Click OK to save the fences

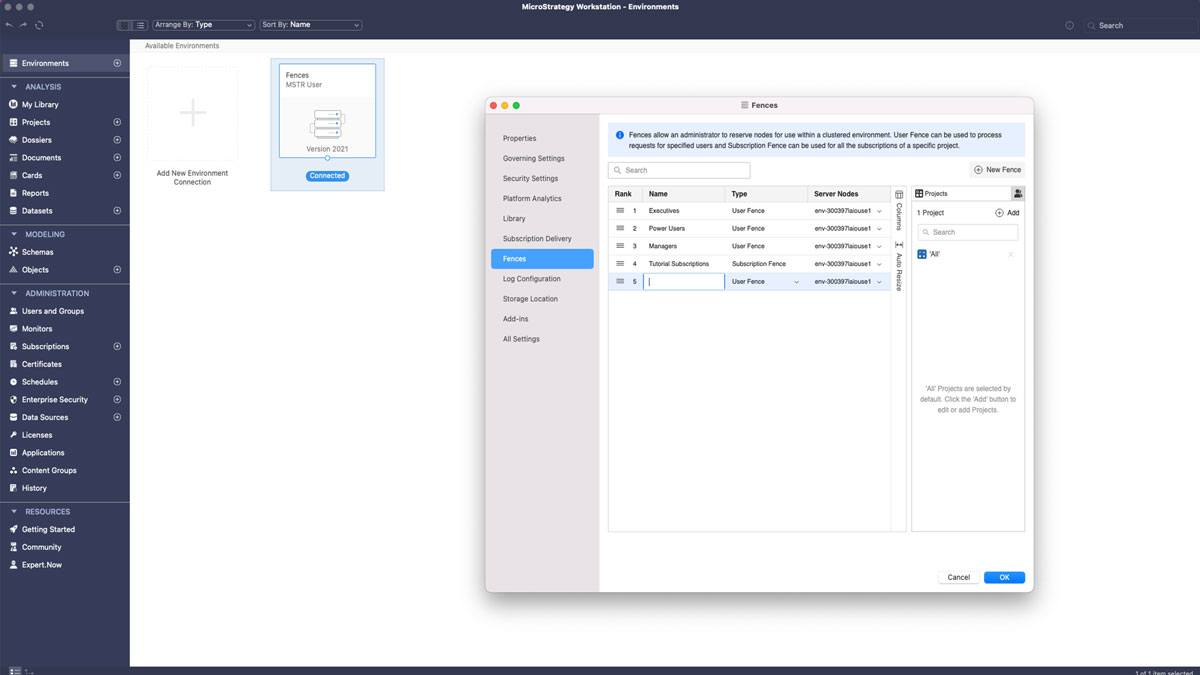tap(1004, 577)
